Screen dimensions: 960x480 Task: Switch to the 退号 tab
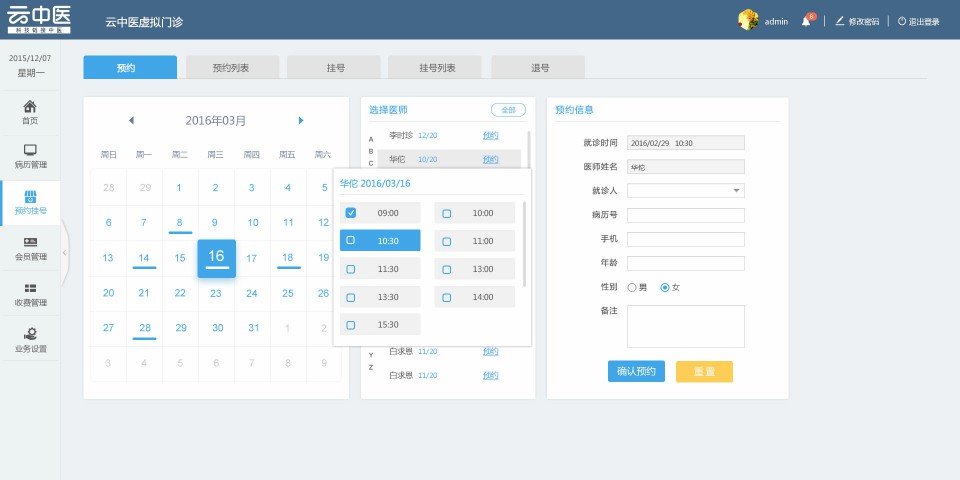coord(540,68)
